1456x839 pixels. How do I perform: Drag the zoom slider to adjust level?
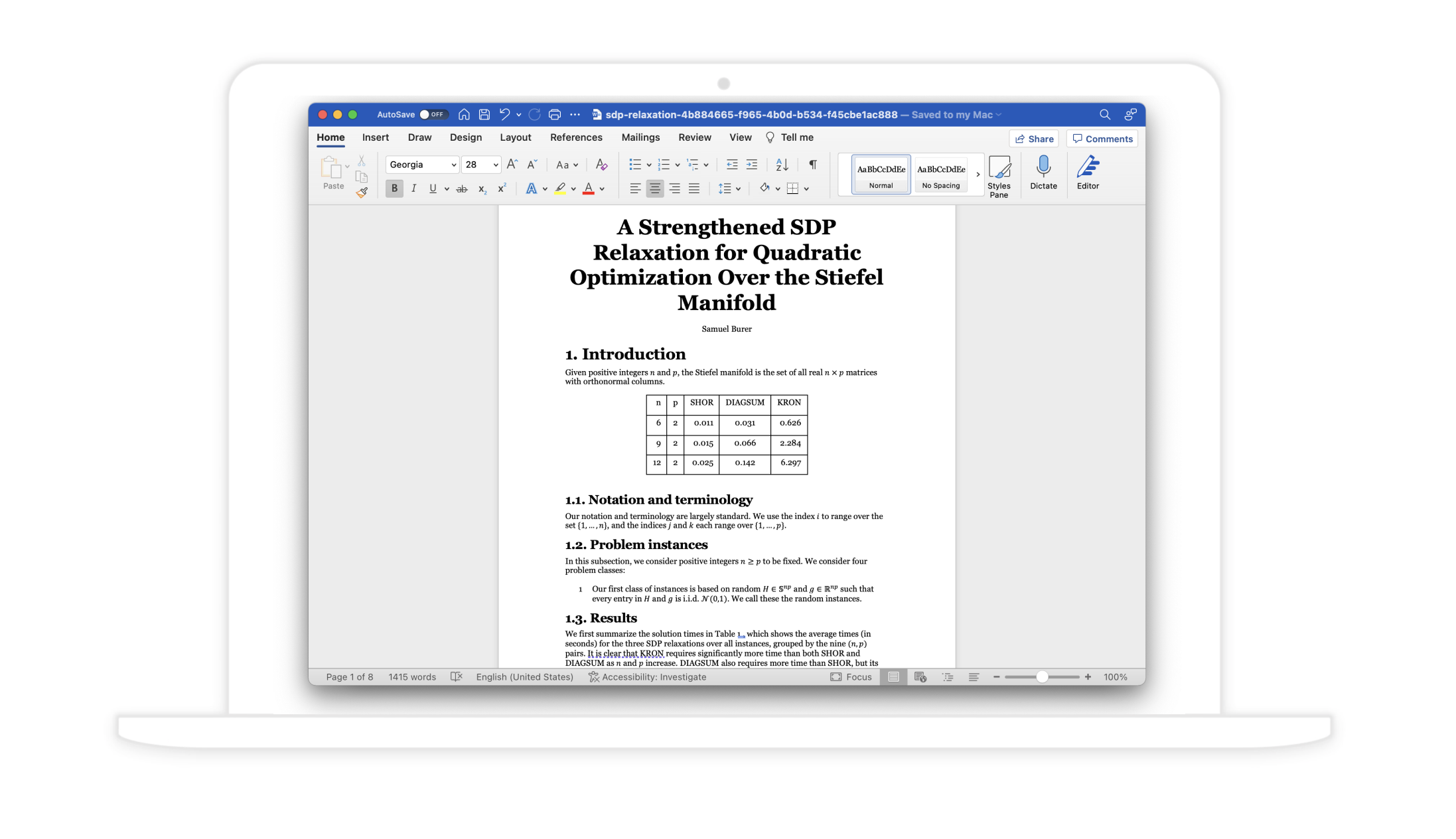tap(1041, 677)
